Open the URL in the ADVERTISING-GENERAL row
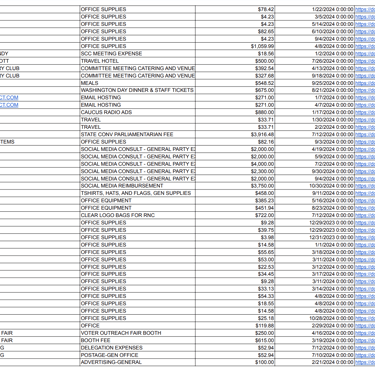Viewport: 375px width, 375px height. [x=365, y=362]
